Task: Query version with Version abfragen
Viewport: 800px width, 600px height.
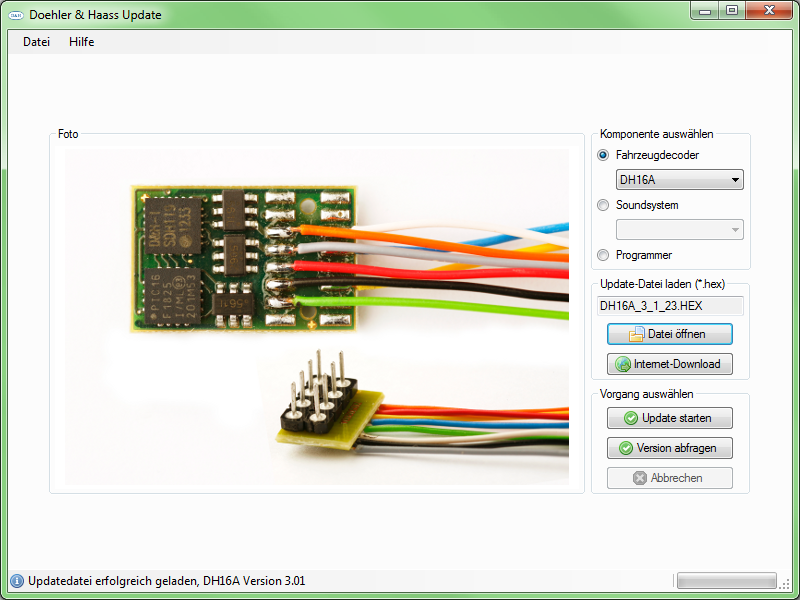Action: click(670, 448)
